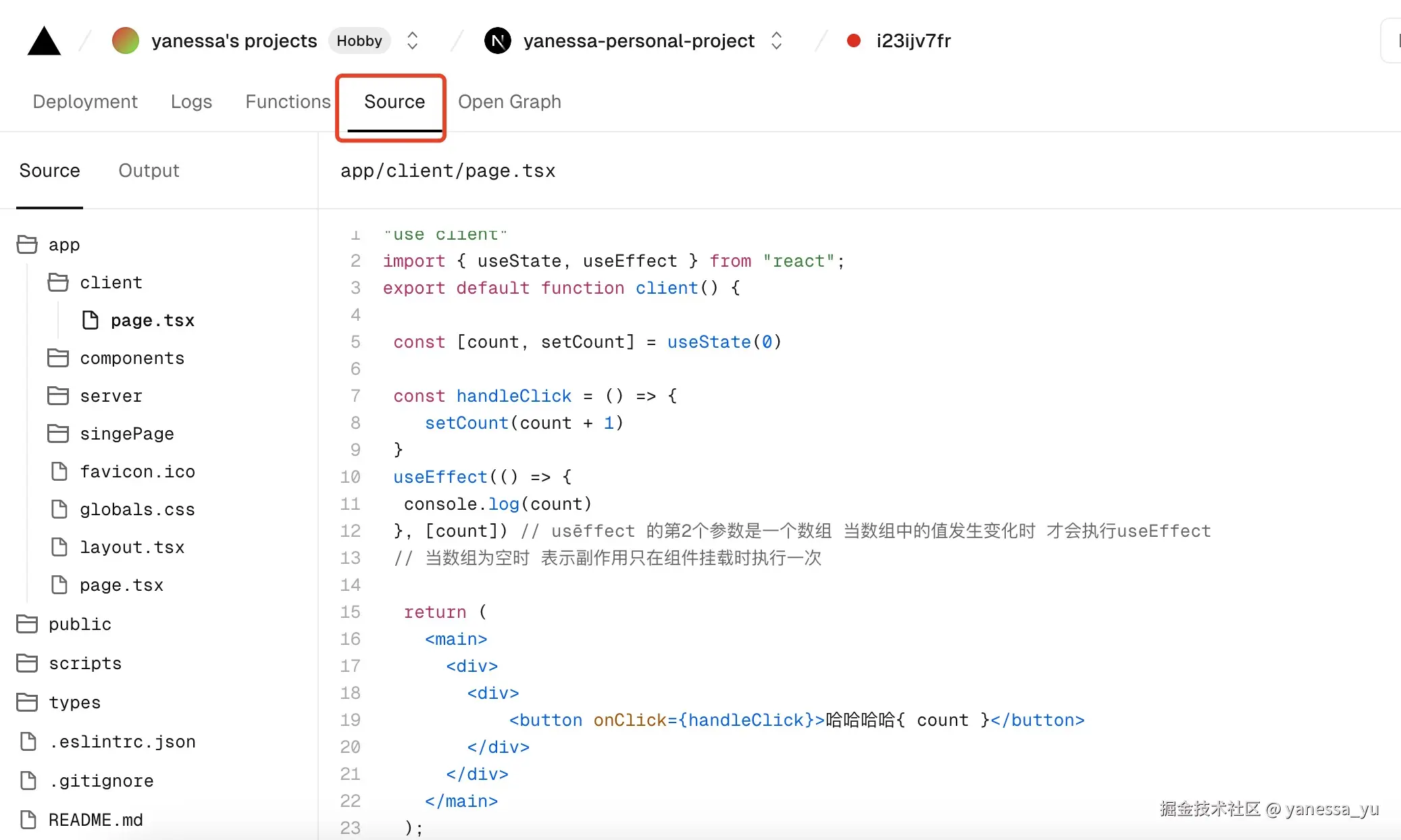Click the favicon.ico file icon
Image resolution: width=1401 pixels, height=840 pixels.
coord(59,471)
